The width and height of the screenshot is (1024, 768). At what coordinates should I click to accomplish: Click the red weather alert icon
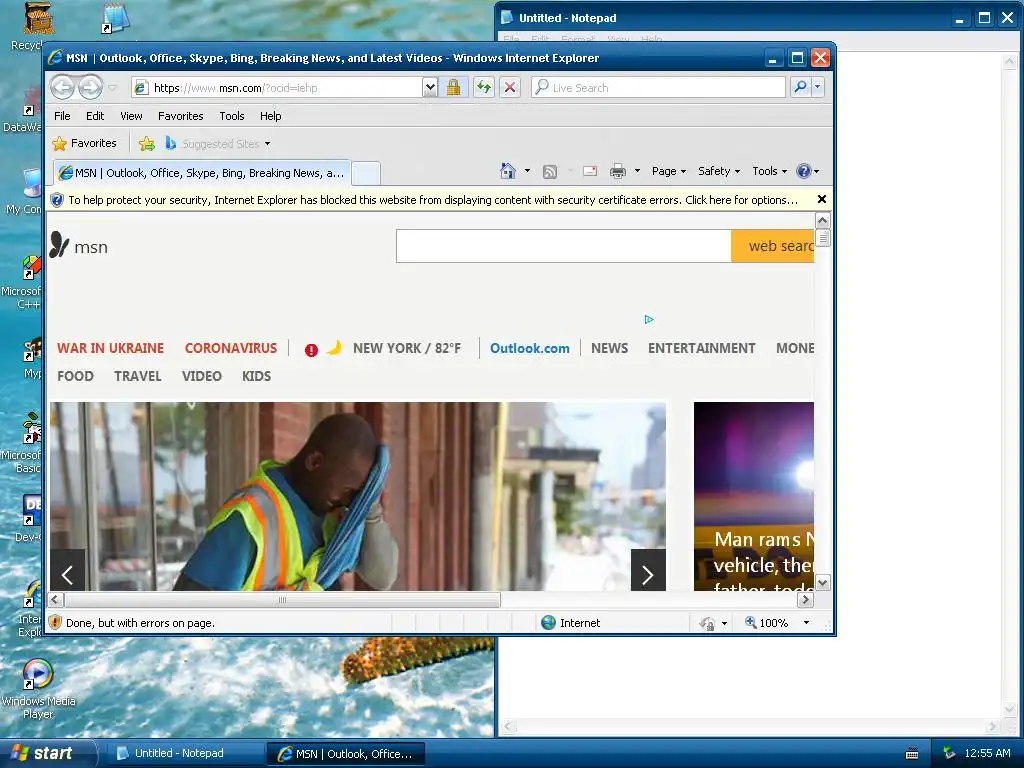pos(312,350)
